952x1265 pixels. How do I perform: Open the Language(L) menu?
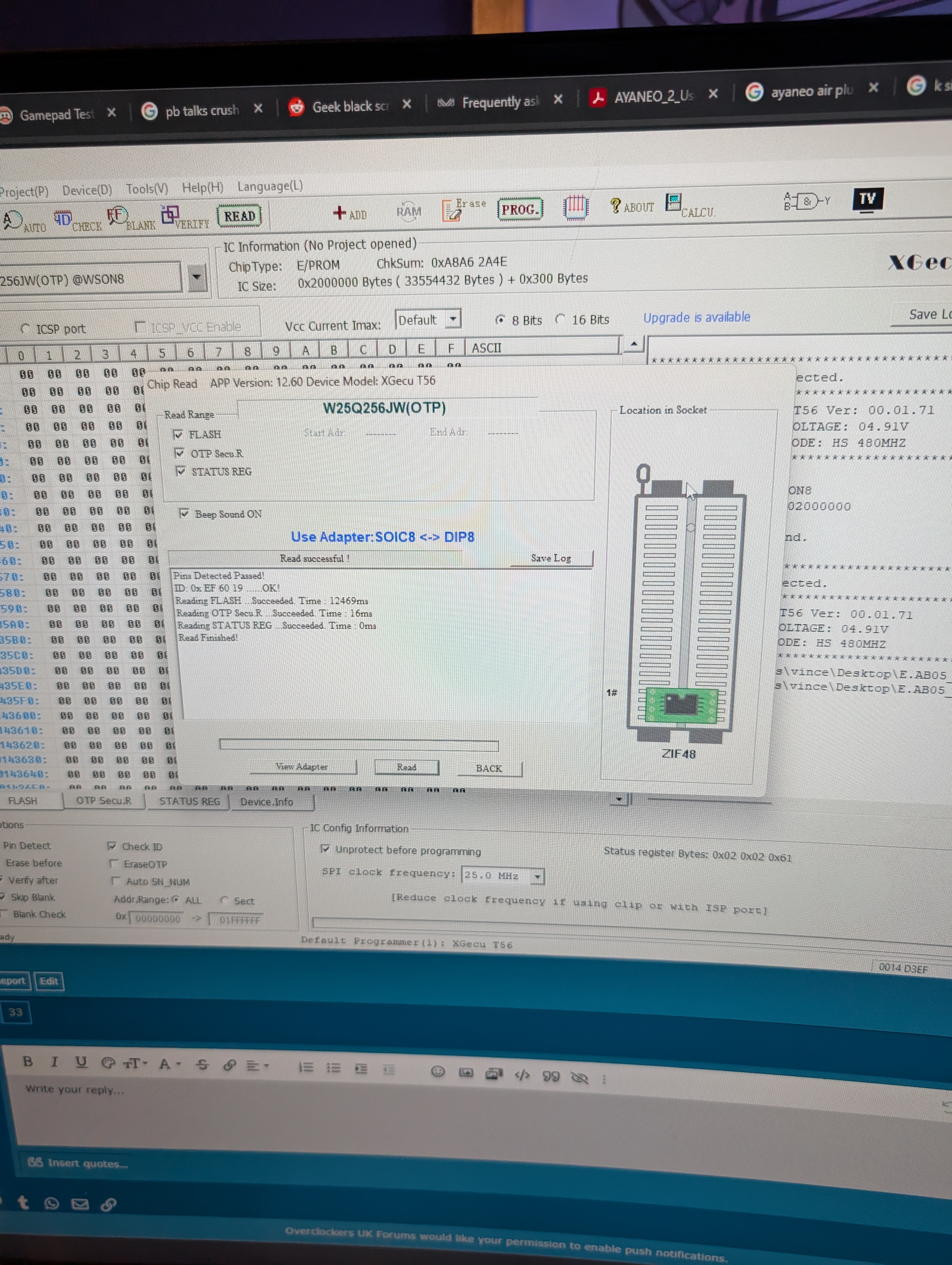tap(270, 186)
